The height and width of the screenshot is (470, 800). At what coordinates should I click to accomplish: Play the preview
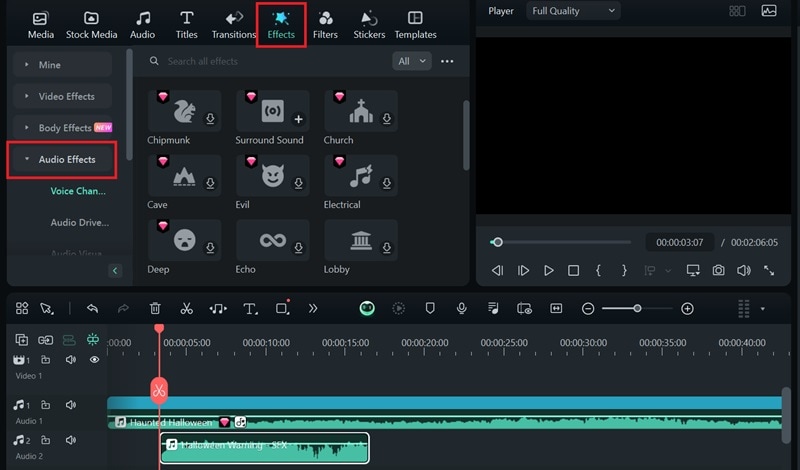(x=548, y=270)
